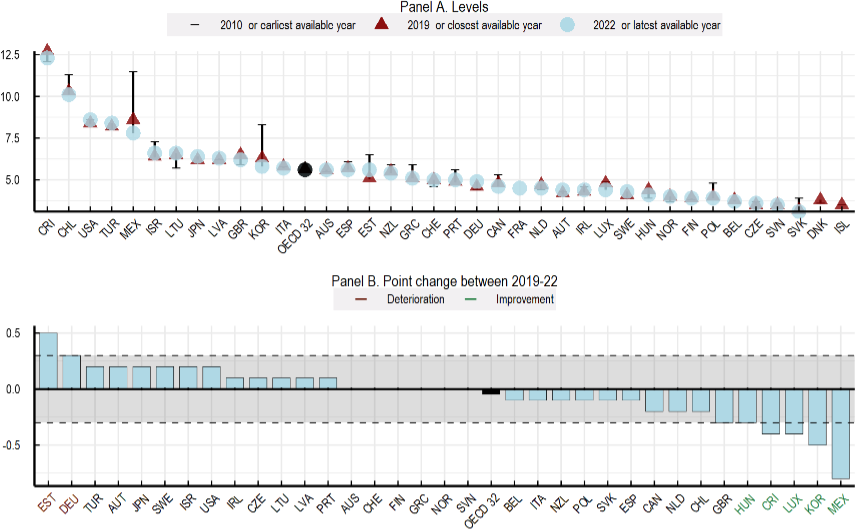The image size is (866, 530).
Task: Select the tallest EST bar in Panel B
Action: (47, 360)
